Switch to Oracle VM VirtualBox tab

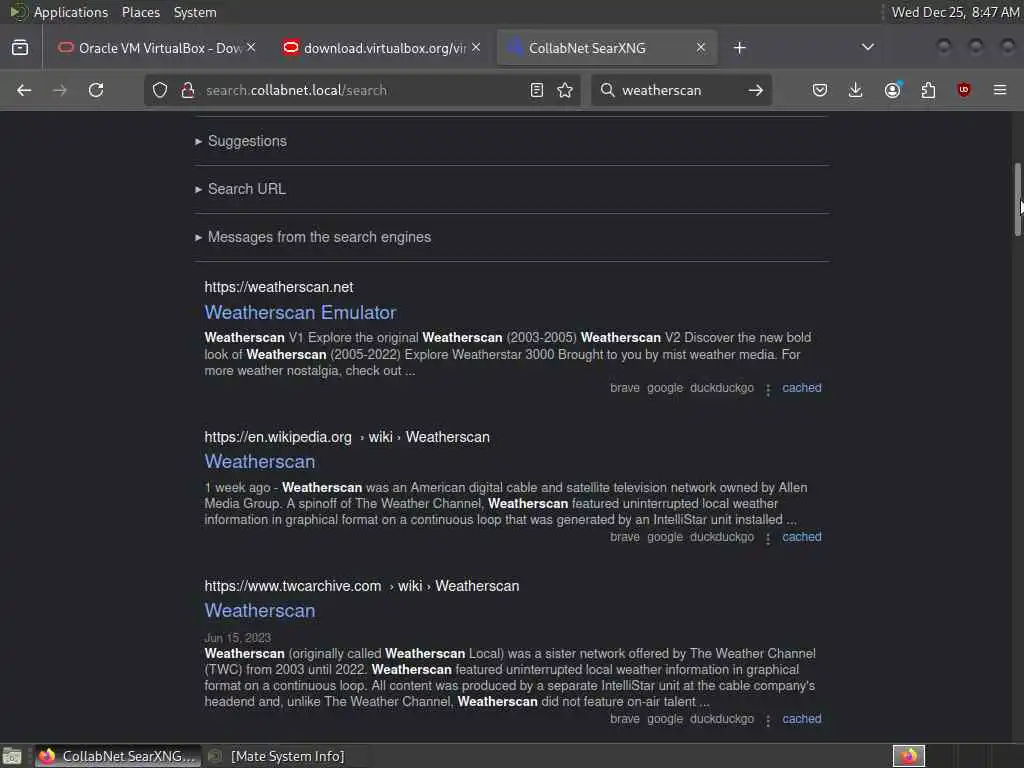coord(157,48)
